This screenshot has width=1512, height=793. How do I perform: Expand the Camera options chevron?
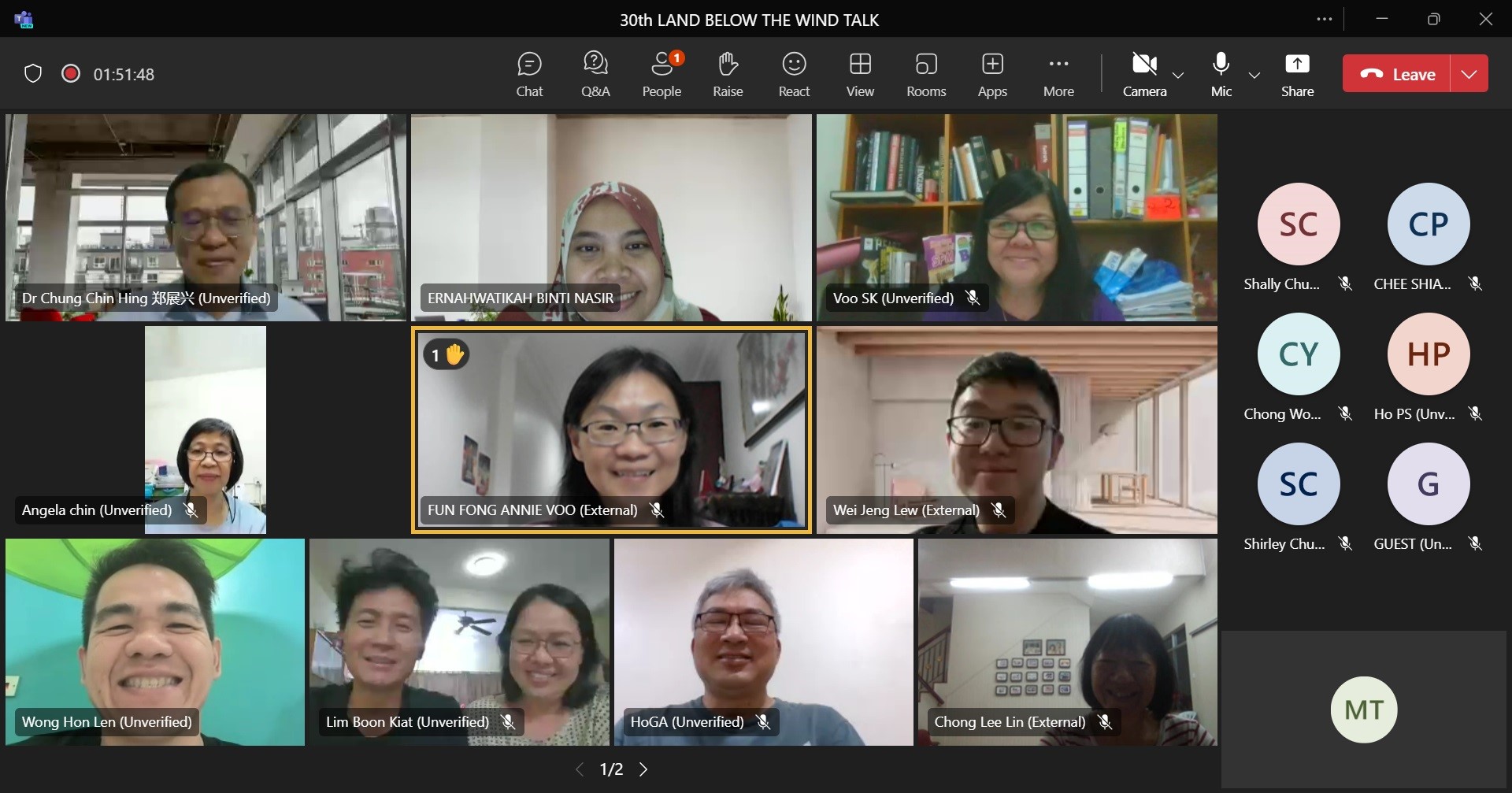(x=1178, y=76)
